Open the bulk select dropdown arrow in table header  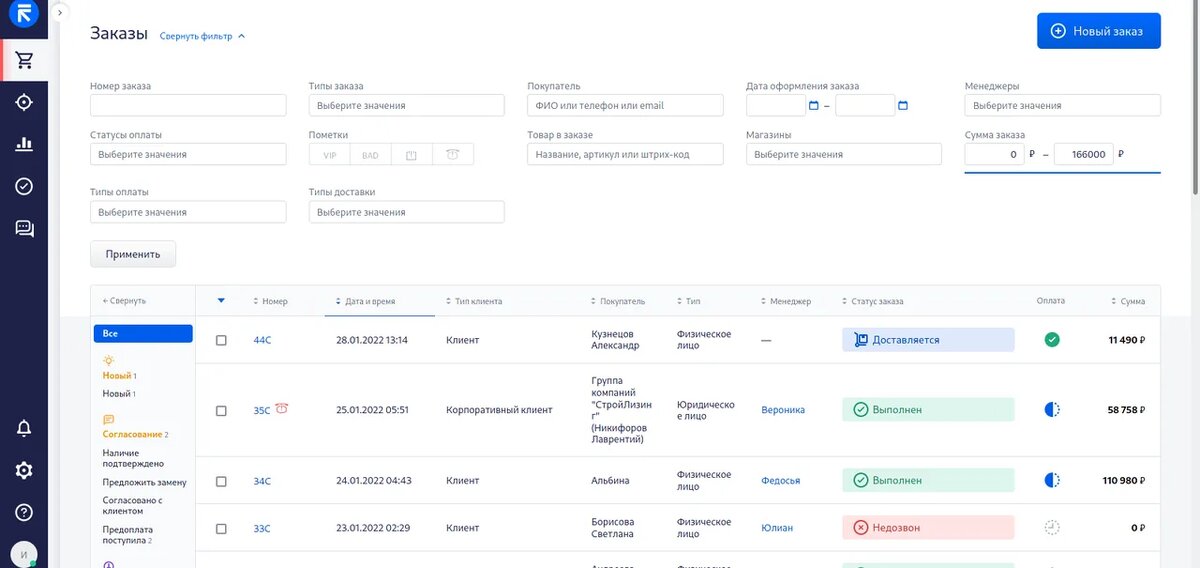pyautogui.click(x=221, y=300)
